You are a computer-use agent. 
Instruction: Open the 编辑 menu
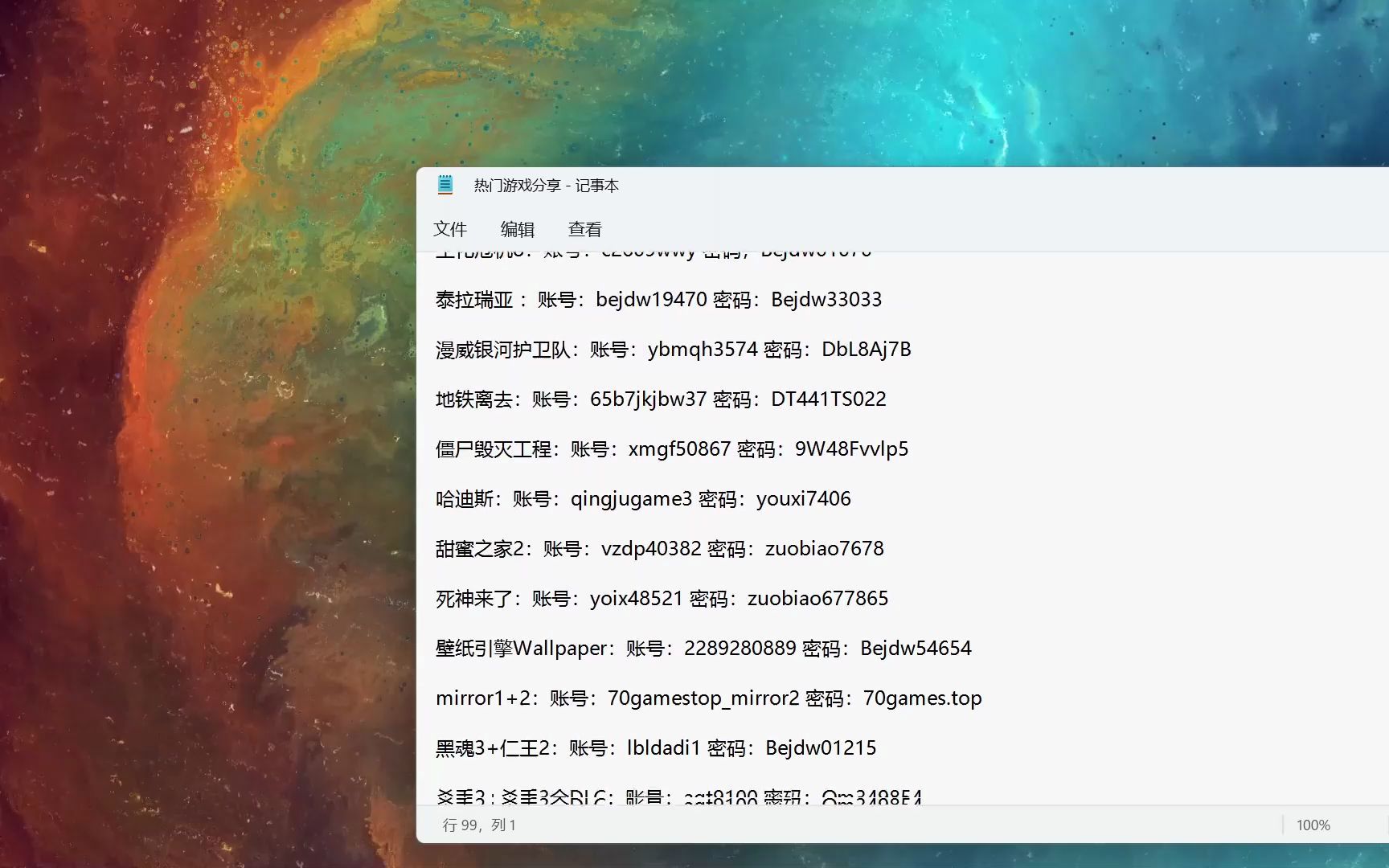(518, 229)
